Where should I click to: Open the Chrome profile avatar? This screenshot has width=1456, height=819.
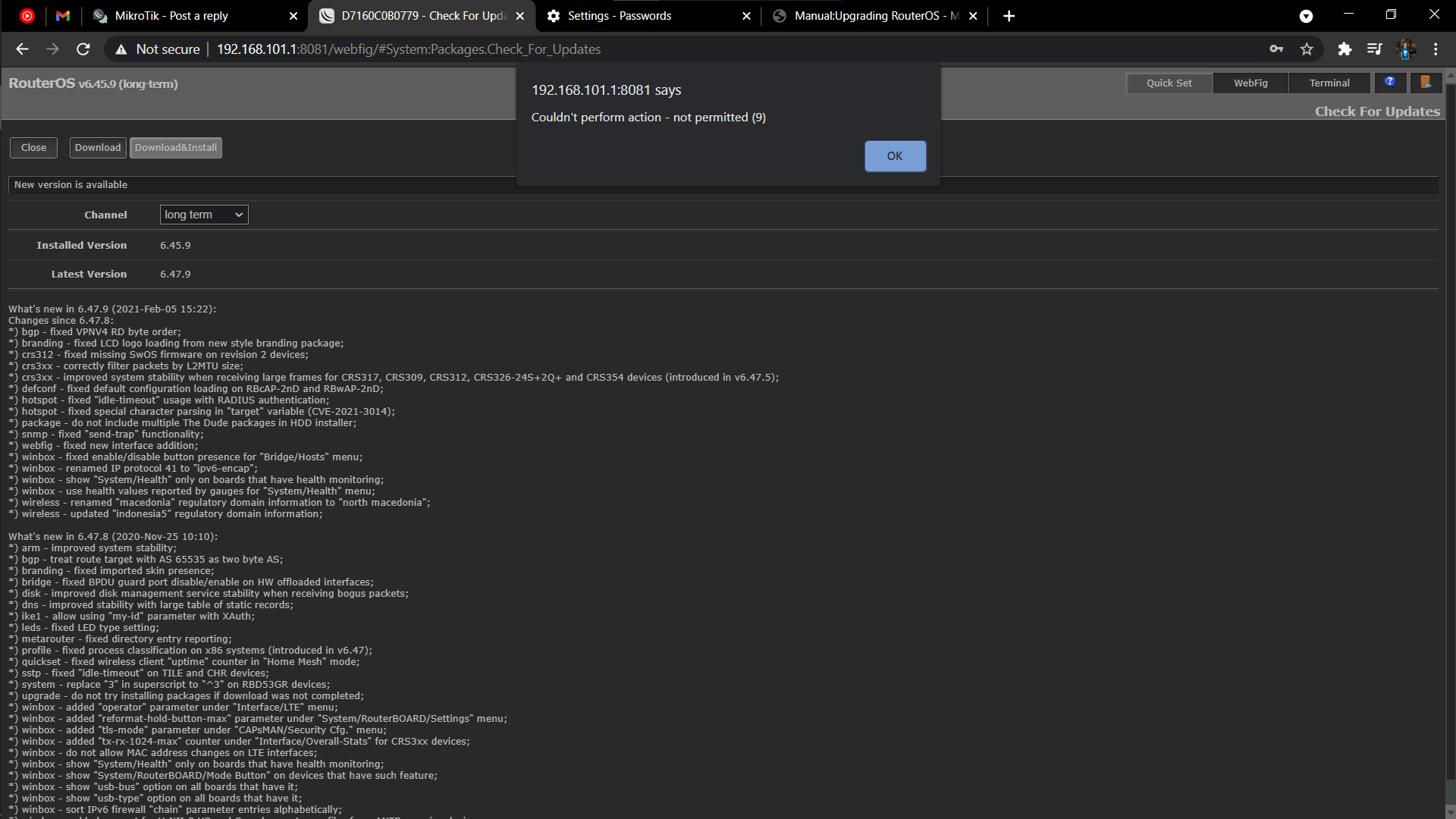(1405, 49)
